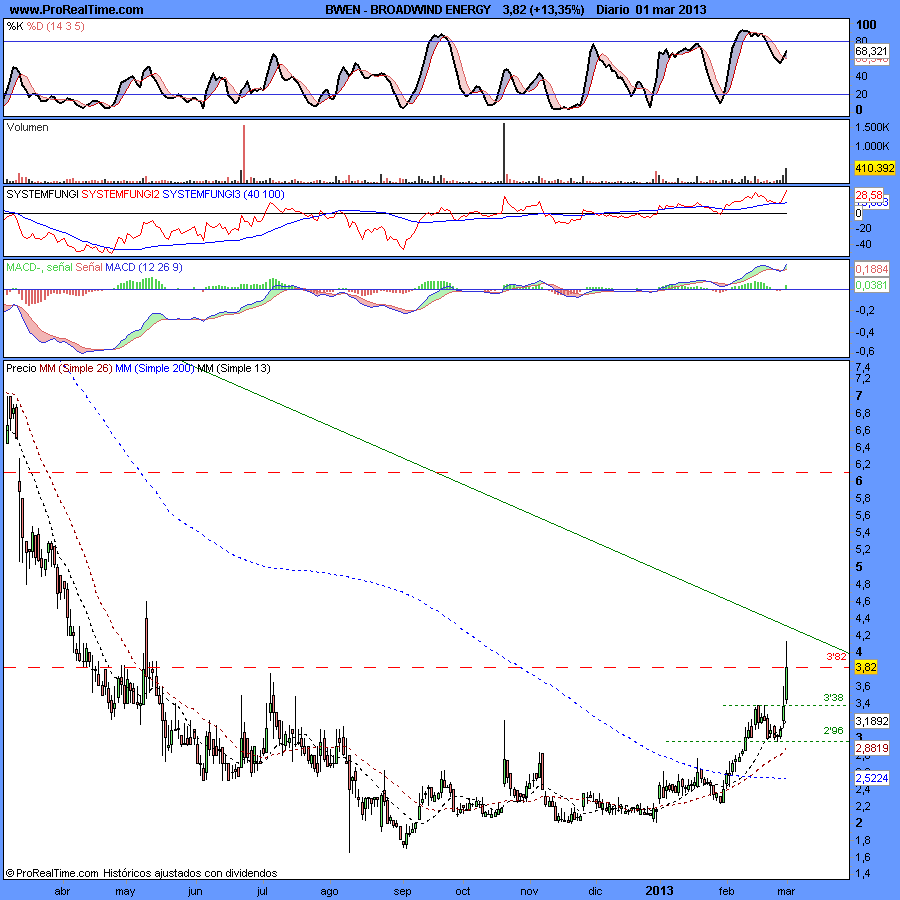
Task: Click the Históricos ajustados con dividendos footer
Action: click(x=190, y=872)
